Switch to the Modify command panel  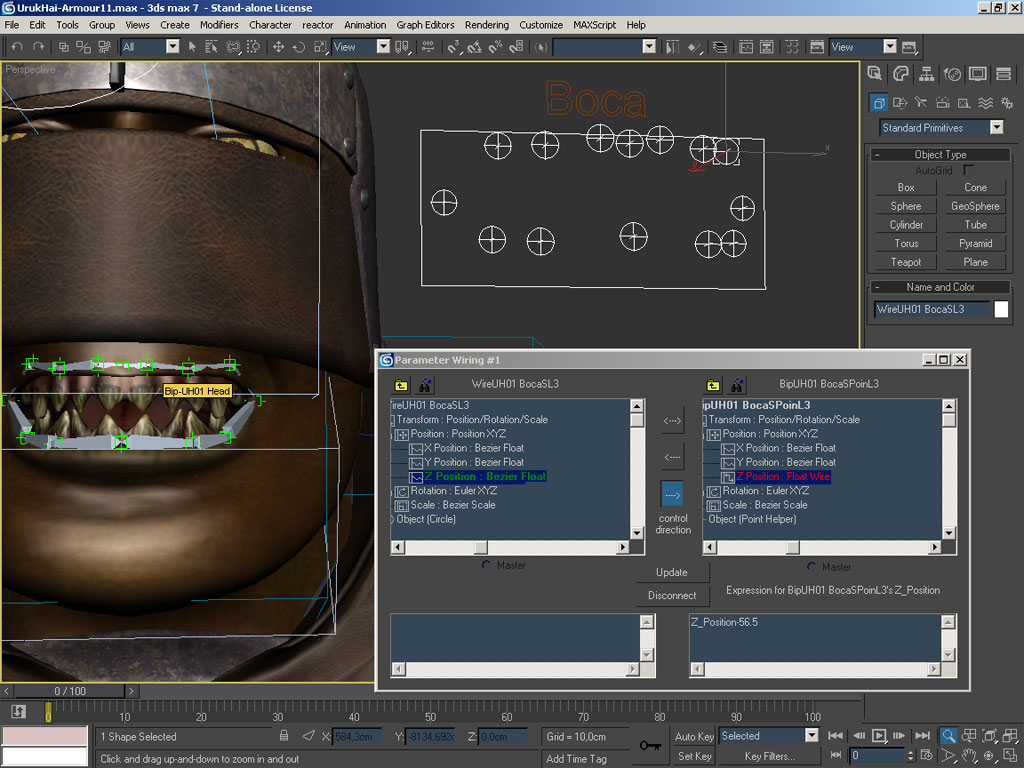click(x=901, y=74)
